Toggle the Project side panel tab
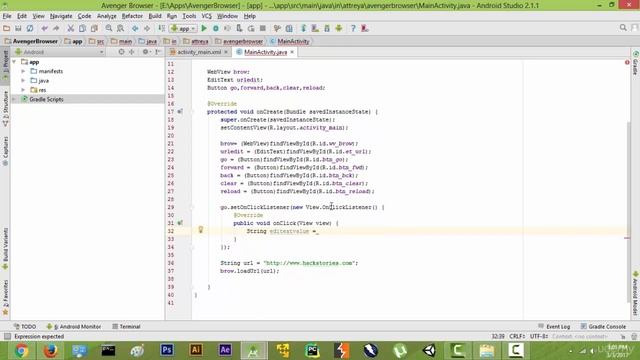The image size is (640, 360). click(5, 65)
